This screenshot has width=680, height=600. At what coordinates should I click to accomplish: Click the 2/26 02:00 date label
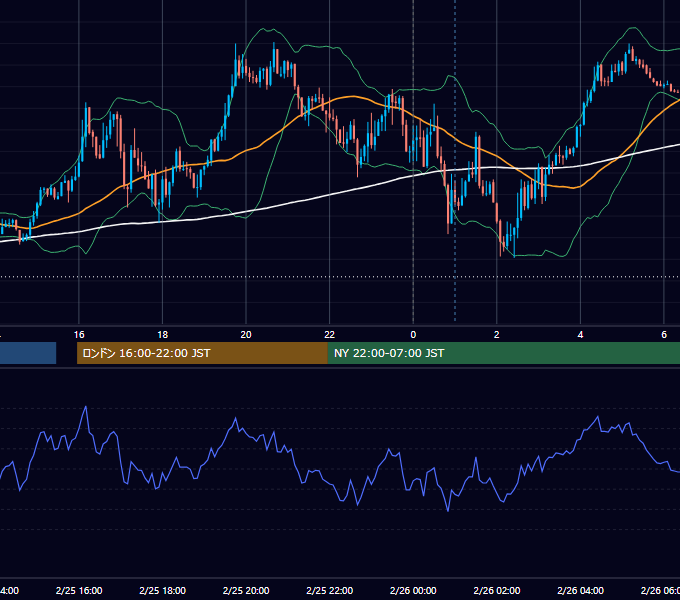pos(497,590)
